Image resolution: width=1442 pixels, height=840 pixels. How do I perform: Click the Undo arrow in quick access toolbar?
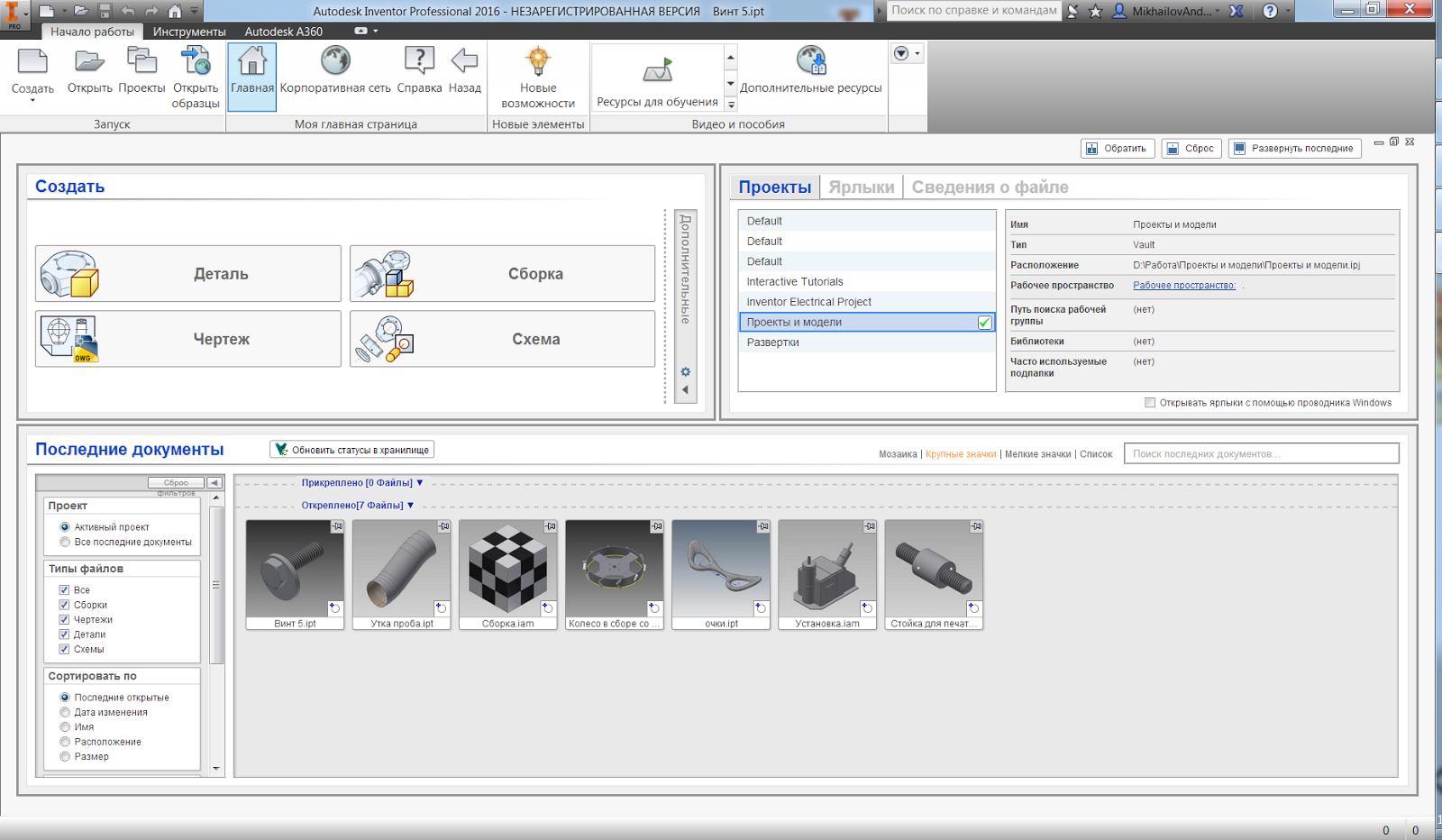point(128,11)
